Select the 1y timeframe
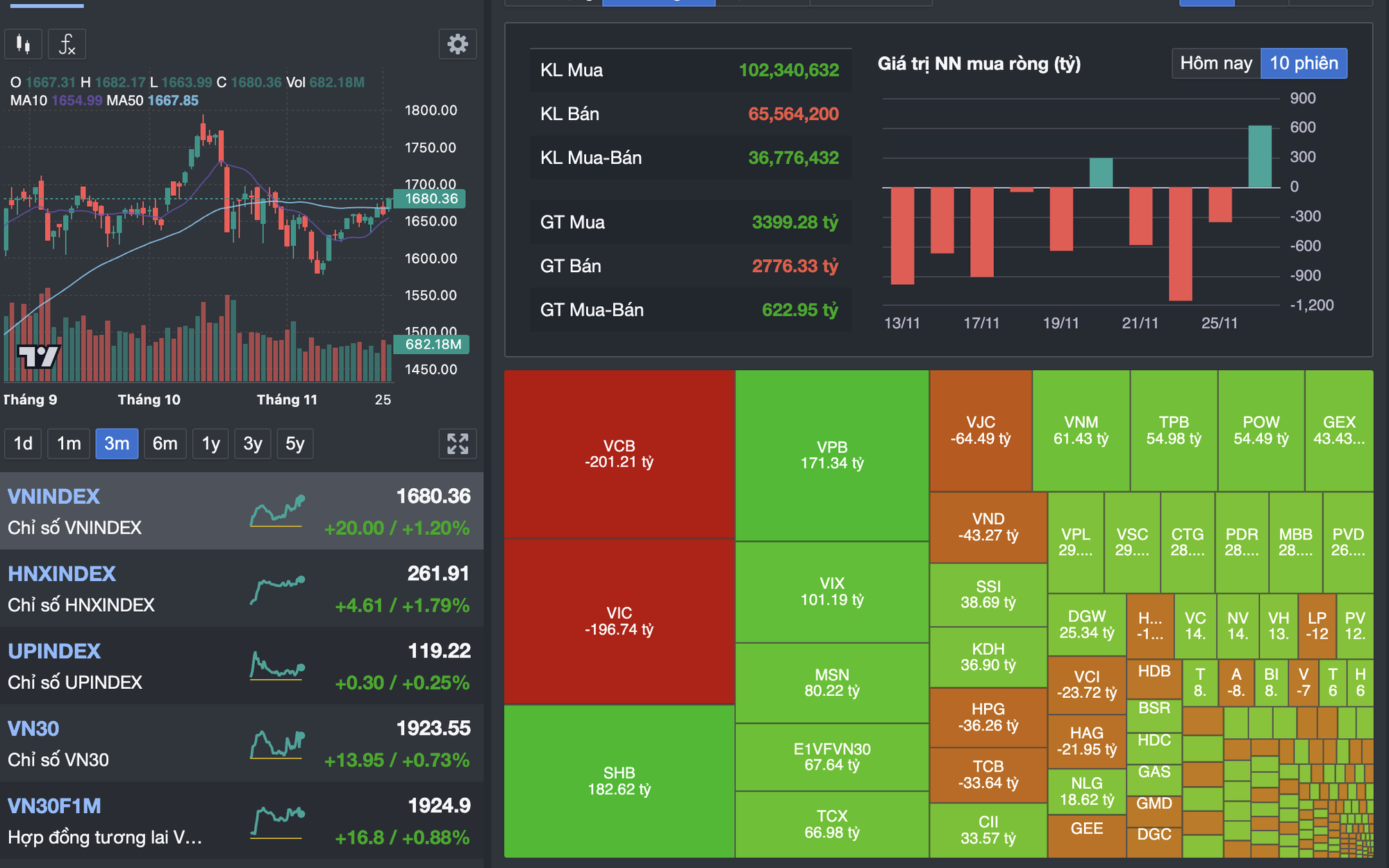The image size is (1389, 868). 211,444
